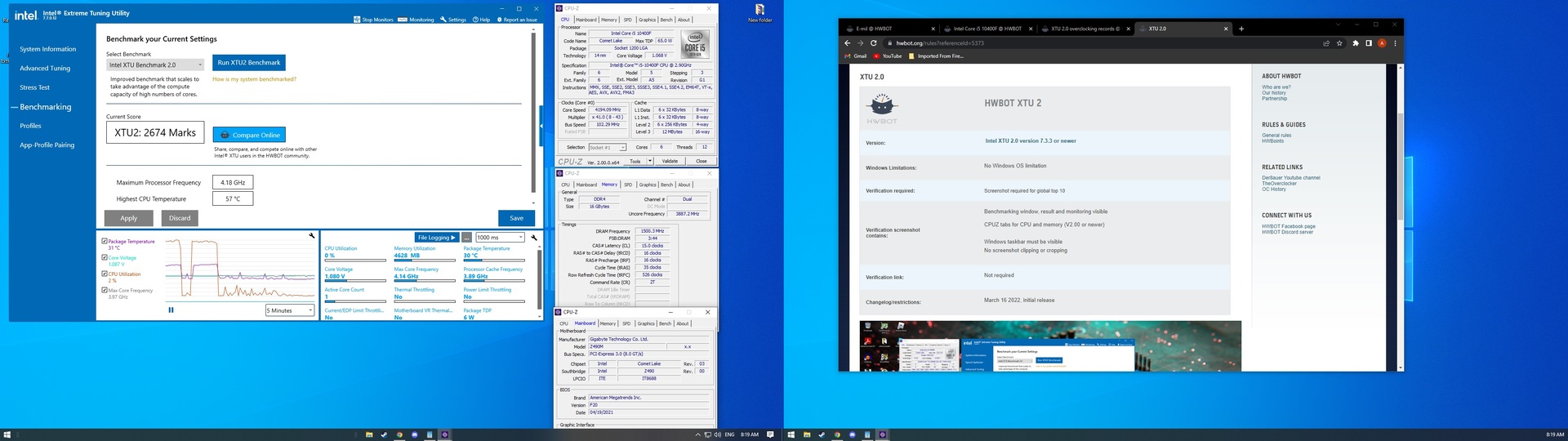Image resolution: width=1568 pixels, height=441 pixels.
Task: Open HWBOT Discord server link
Action: [x=1287, y=232]
